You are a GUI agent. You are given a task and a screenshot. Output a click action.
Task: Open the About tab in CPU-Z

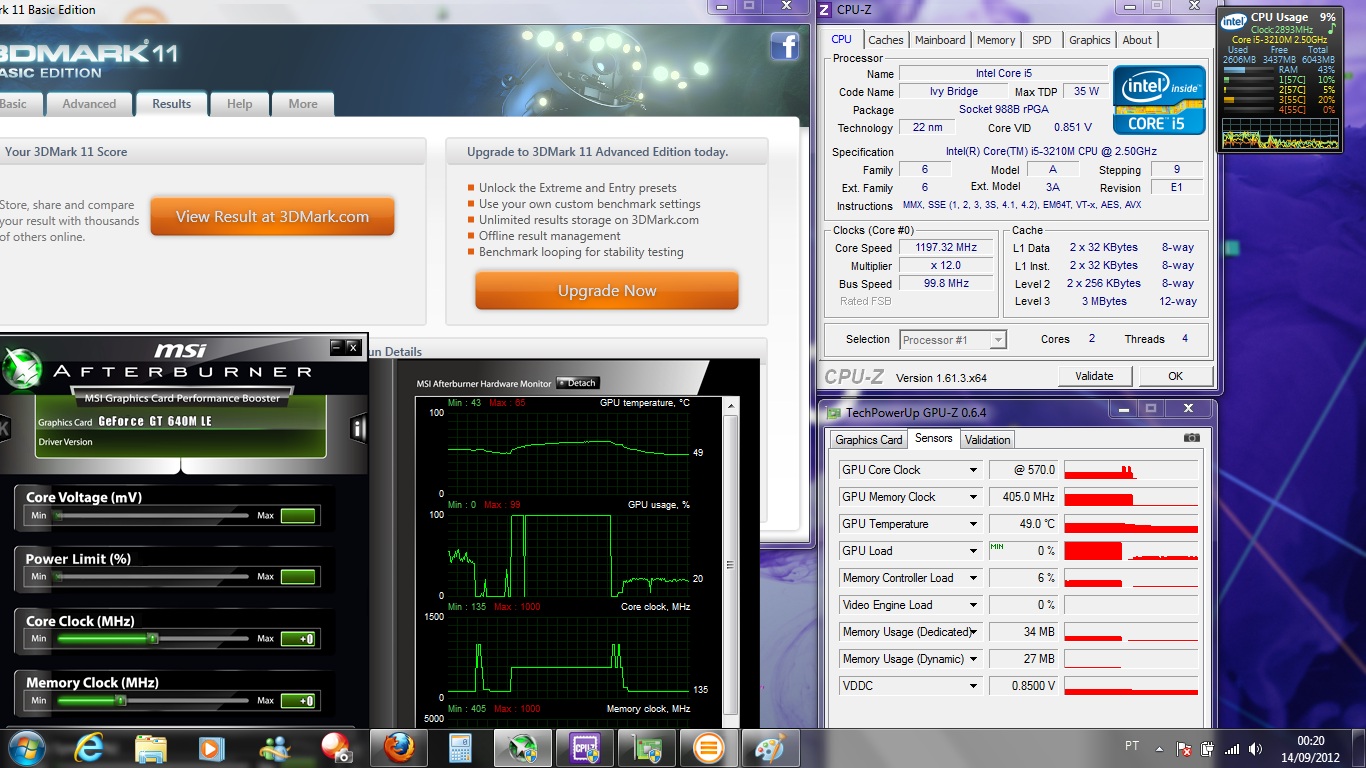coord(1137,40)
